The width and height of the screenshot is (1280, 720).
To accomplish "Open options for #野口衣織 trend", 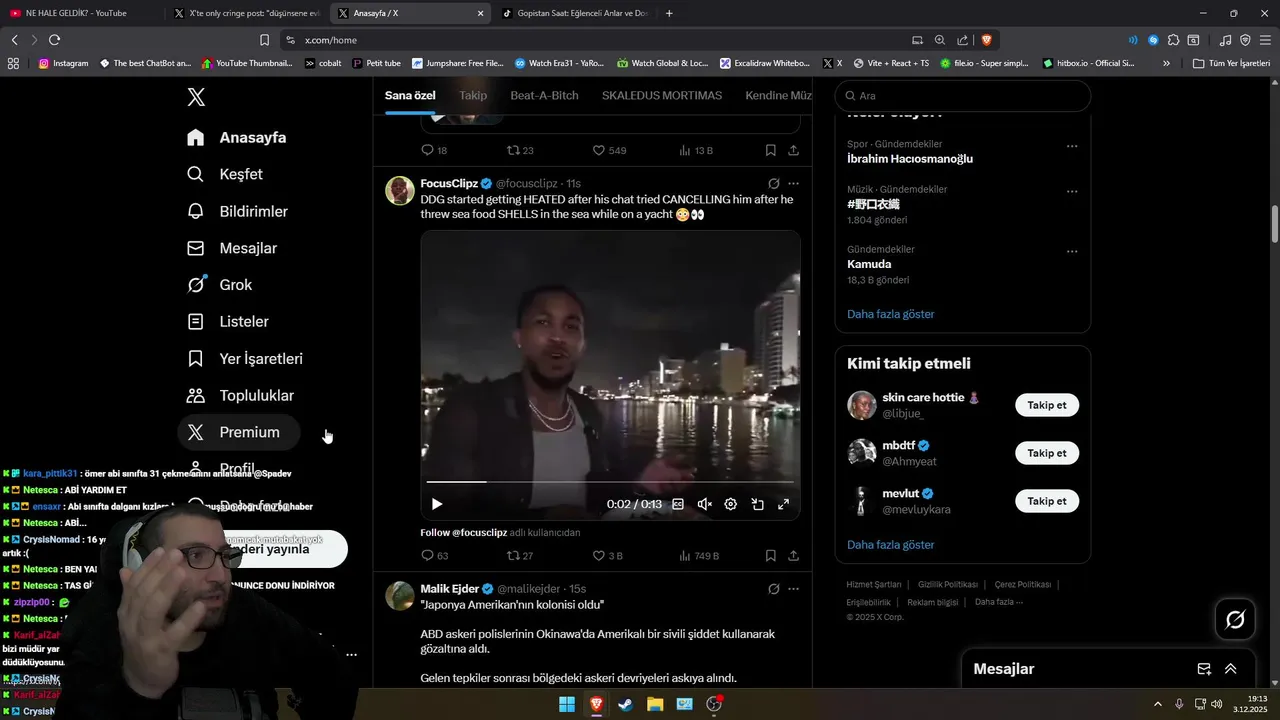I will tap(1072, 191).
